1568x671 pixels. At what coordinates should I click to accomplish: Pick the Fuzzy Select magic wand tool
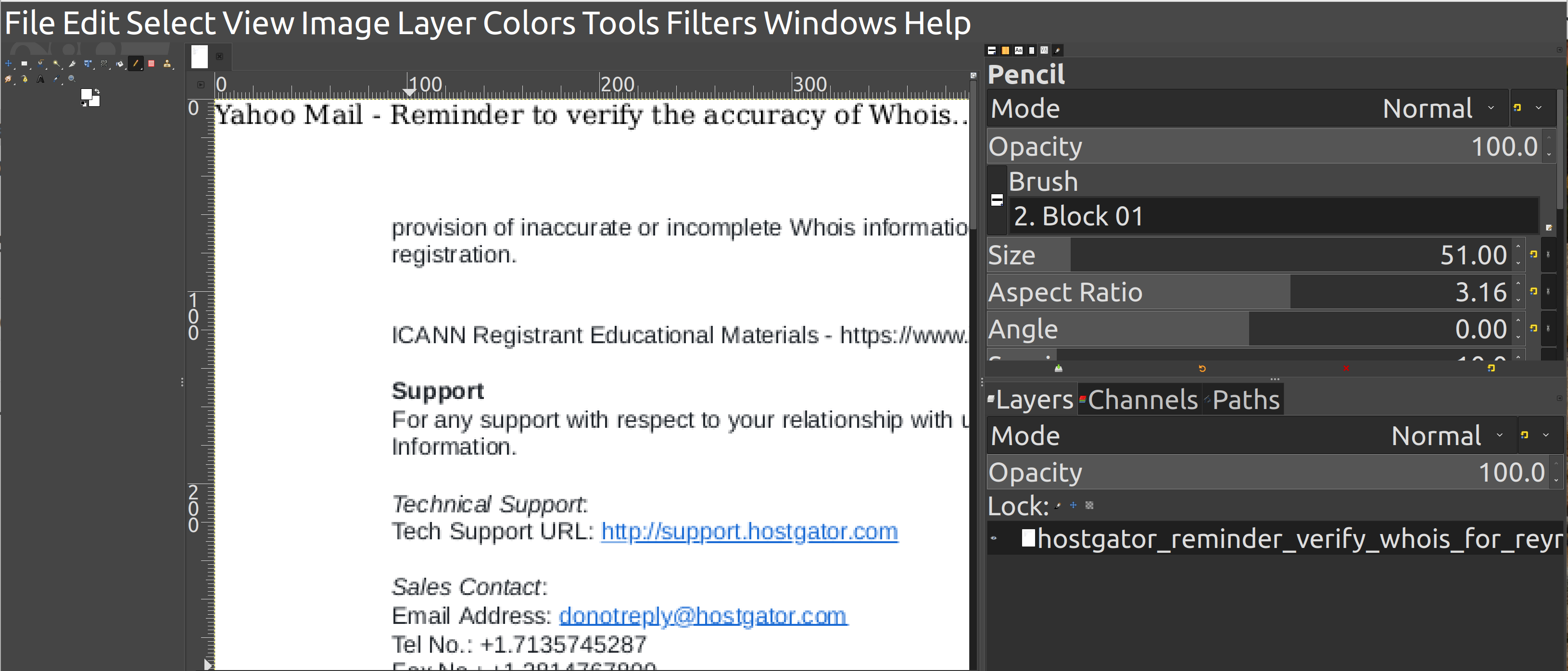click(57, 63)
